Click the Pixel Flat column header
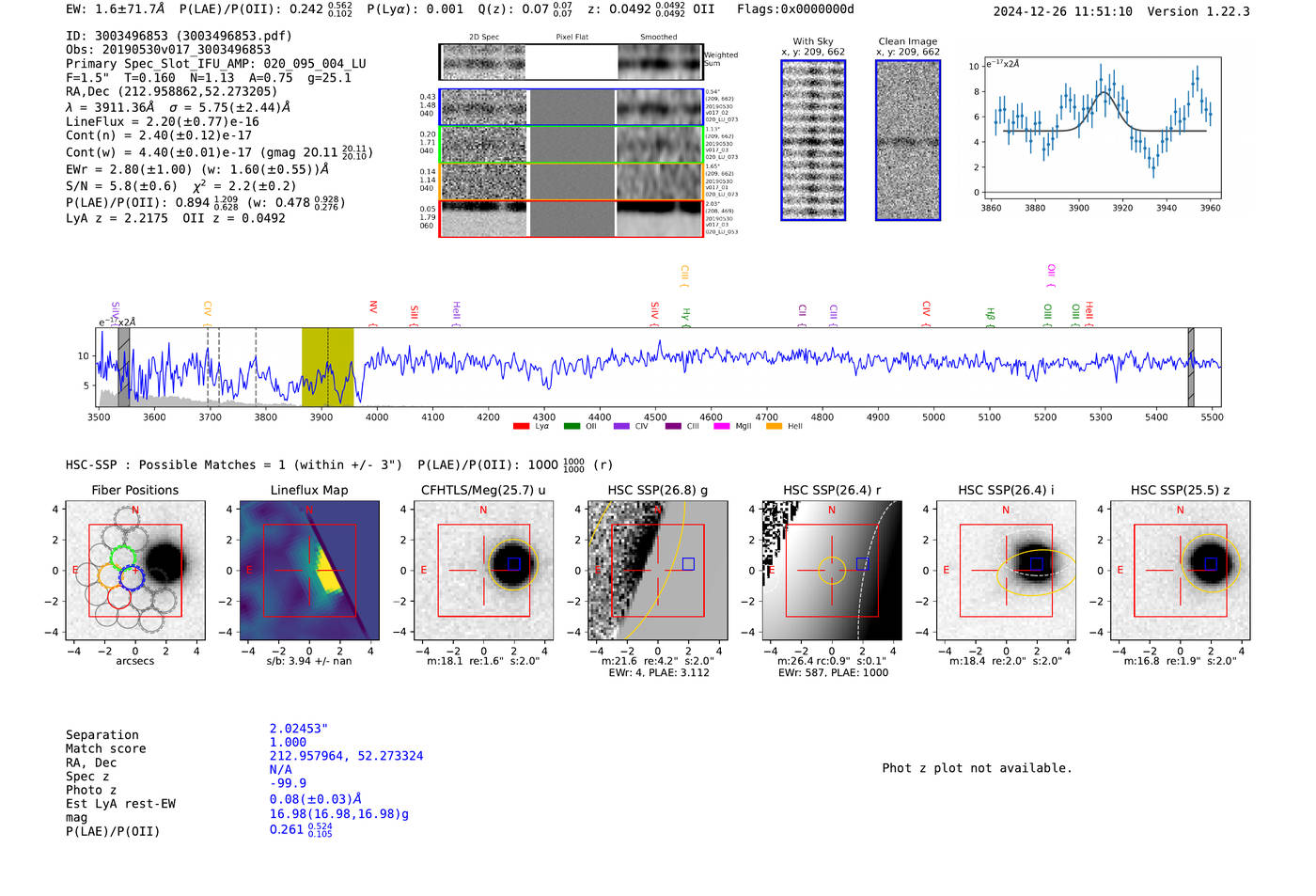1316x896 pixels. point(572,38)
